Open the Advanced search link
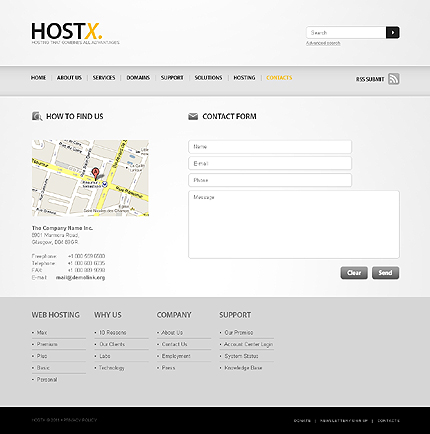This screenshot has width=430, height=434. tap(323, 43)
